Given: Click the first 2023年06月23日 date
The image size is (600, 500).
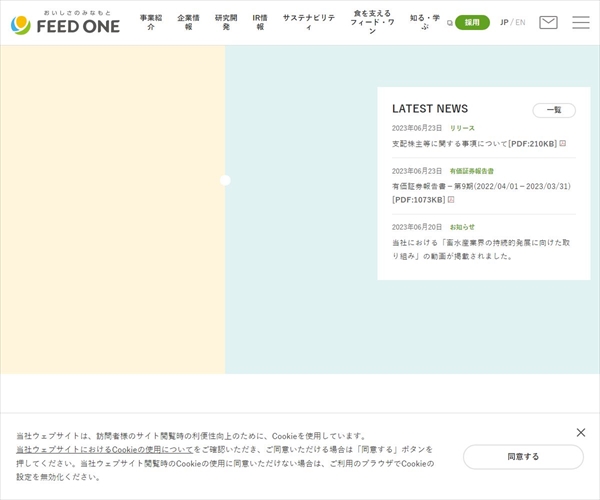Looking at the screenshot, I should coord(417,128).
